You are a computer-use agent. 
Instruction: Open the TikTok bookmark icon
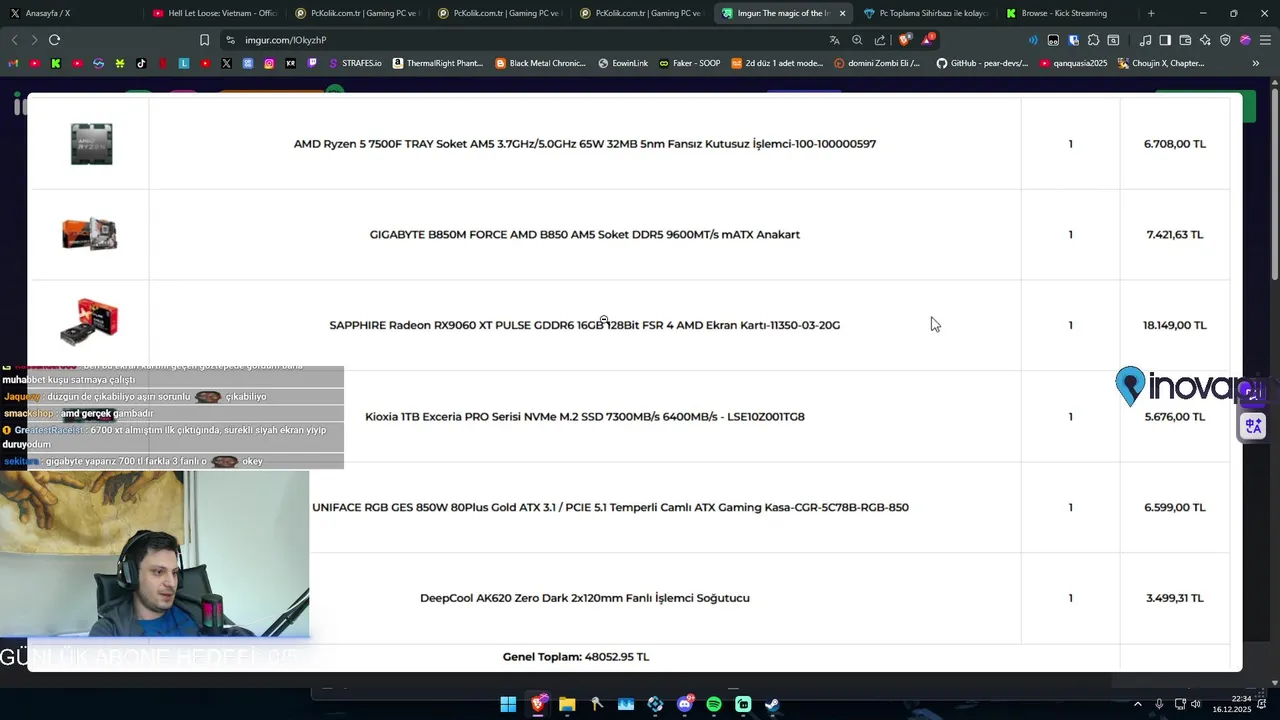[141, 63]
